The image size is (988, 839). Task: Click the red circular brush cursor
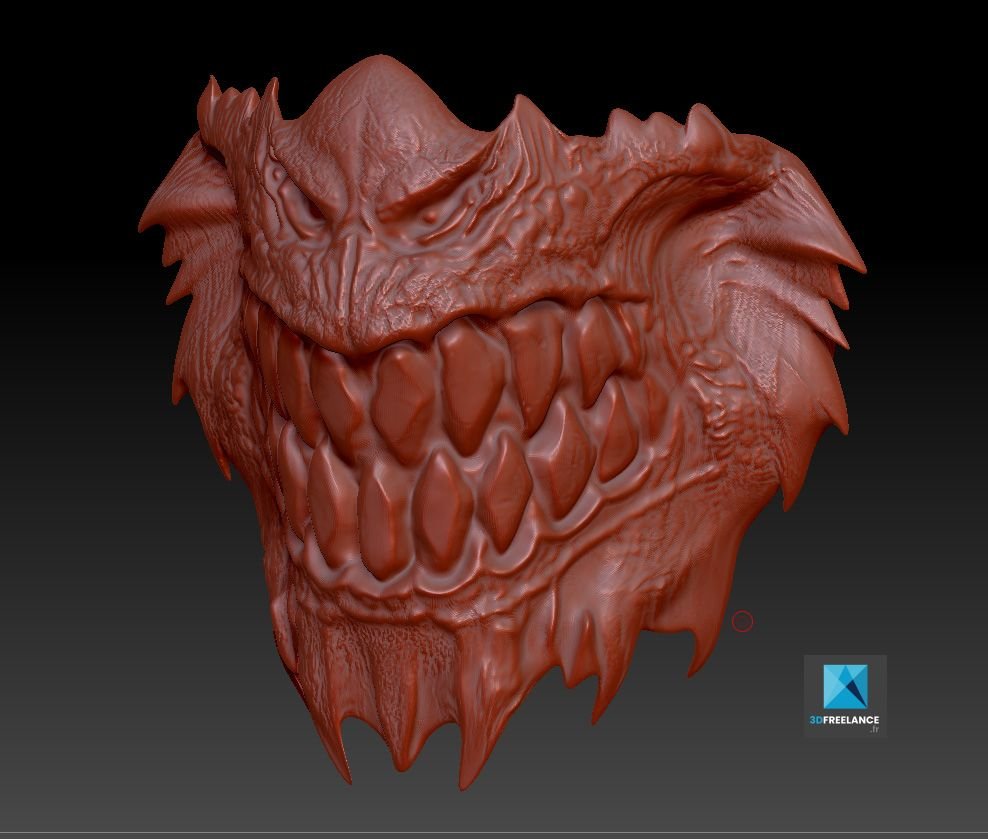coord(742,622)
